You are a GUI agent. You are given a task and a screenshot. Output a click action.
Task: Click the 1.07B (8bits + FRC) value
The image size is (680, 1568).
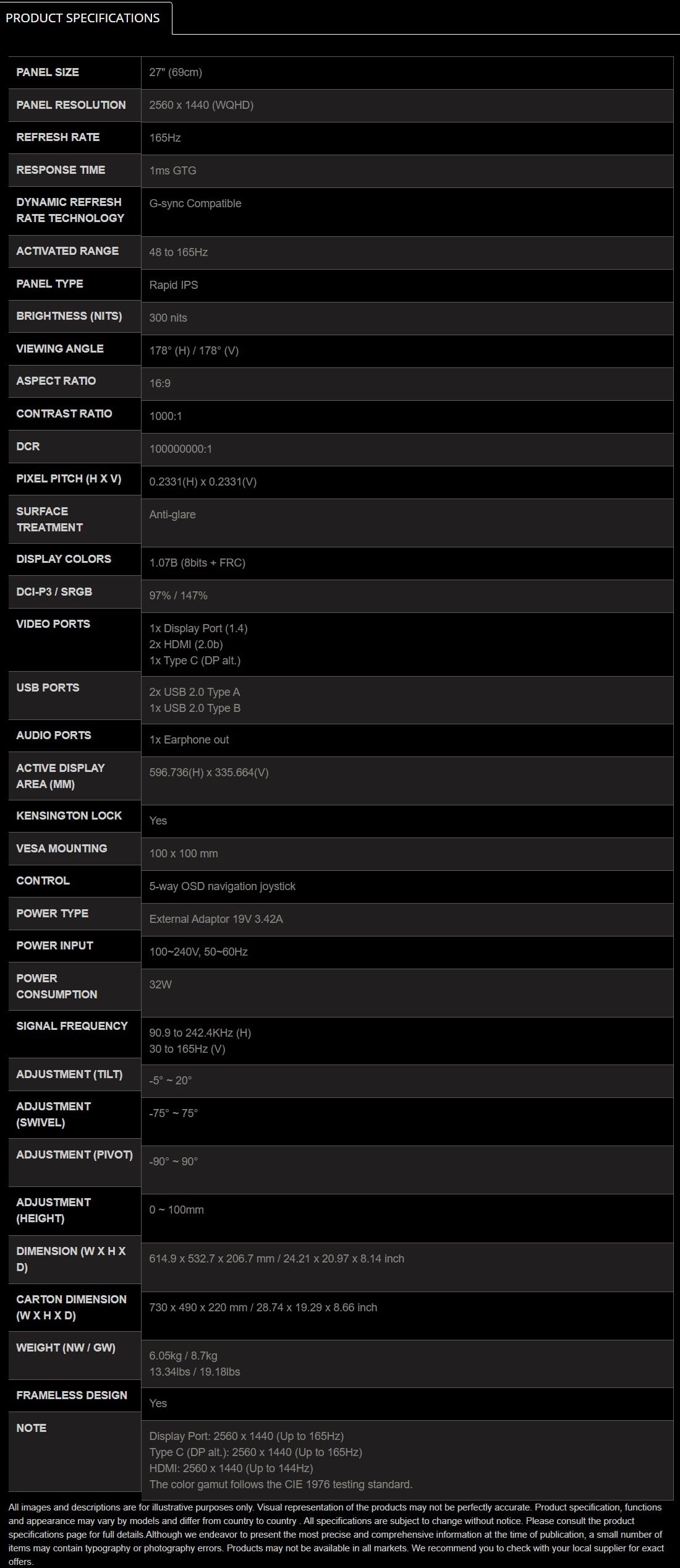pyautogui.click(x=197, y=563)
